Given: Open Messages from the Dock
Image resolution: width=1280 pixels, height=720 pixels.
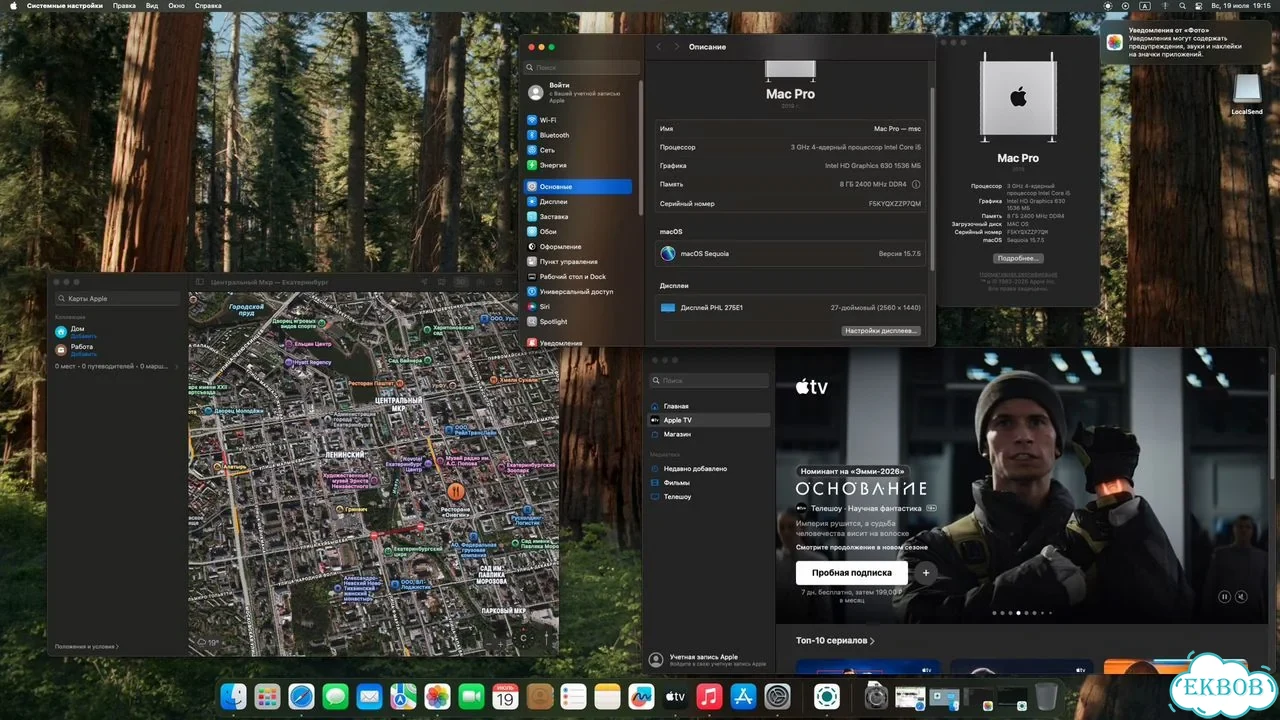Looking at the screenshot, I should pos(335,696).
